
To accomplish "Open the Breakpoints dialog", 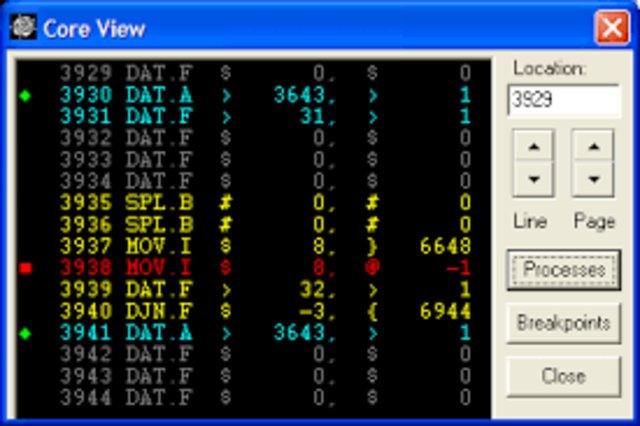I will click(x=564, y=323).
